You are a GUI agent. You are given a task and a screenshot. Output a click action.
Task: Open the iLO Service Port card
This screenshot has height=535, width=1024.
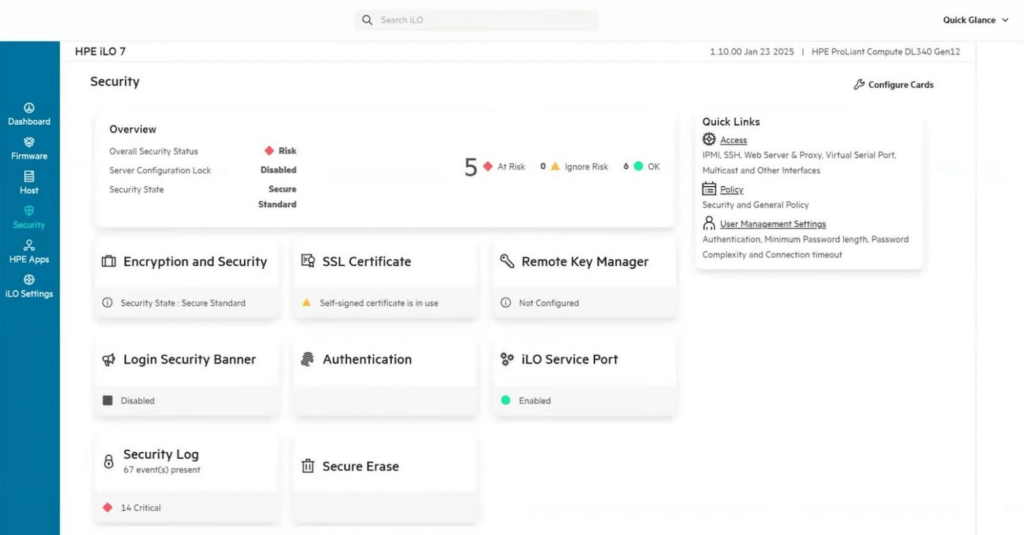click(x=584, y=377)
